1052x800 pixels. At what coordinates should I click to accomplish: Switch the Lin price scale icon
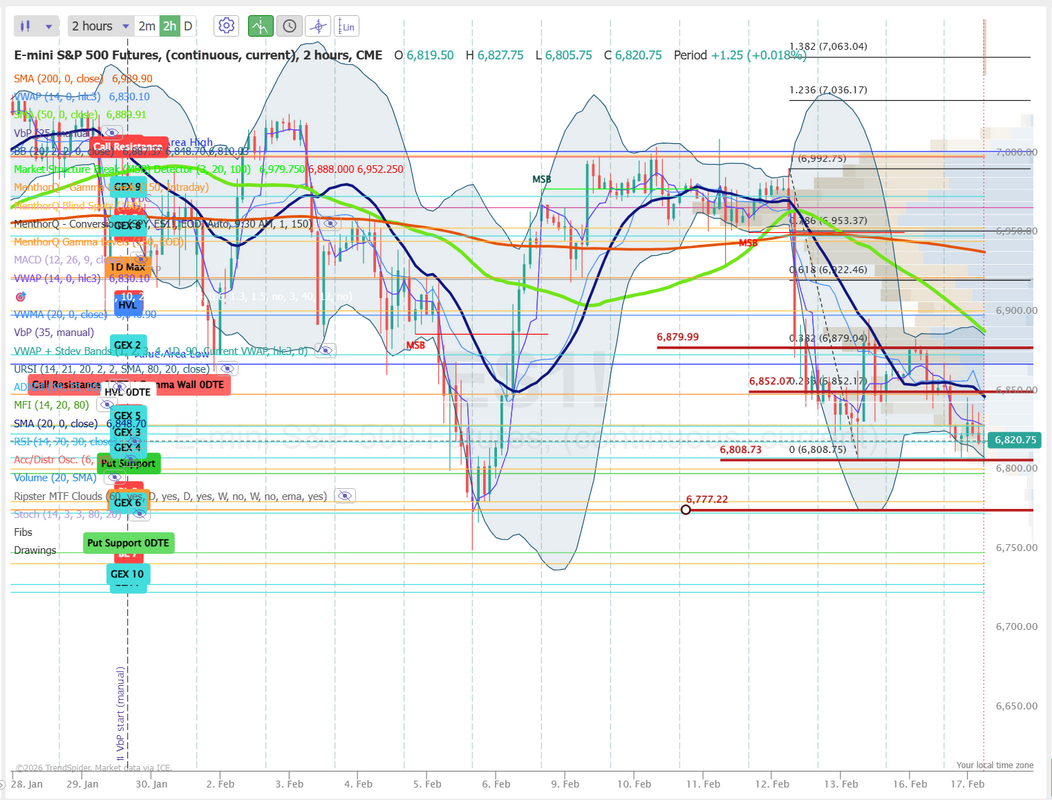pyautogui.click(x=347, y=26)
